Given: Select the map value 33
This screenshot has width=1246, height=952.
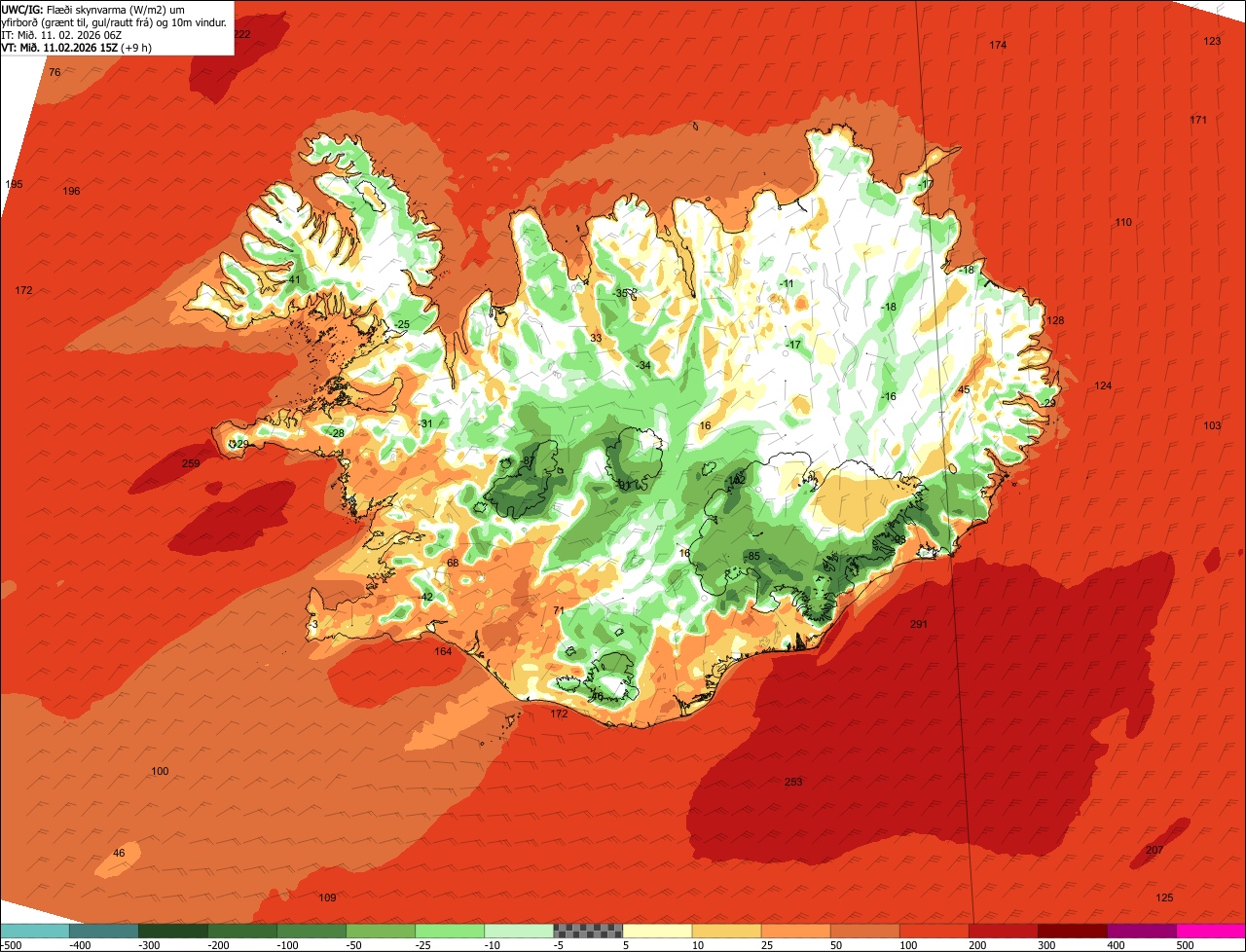Looking at the screenshot, I should click(596, 338).
